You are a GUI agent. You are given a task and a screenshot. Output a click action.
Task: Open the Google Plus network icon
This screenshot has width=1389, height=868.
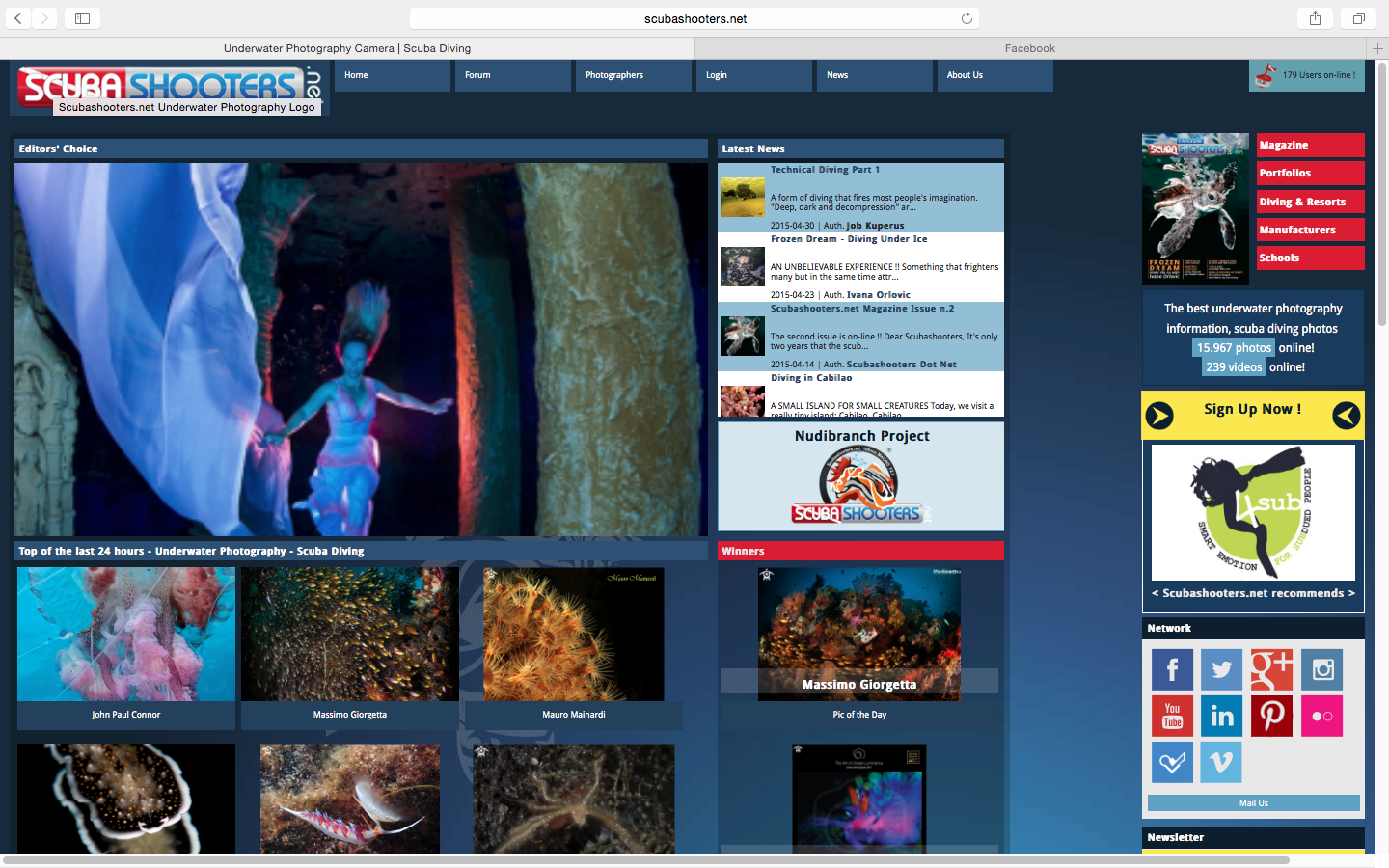tap(1271, 669)
